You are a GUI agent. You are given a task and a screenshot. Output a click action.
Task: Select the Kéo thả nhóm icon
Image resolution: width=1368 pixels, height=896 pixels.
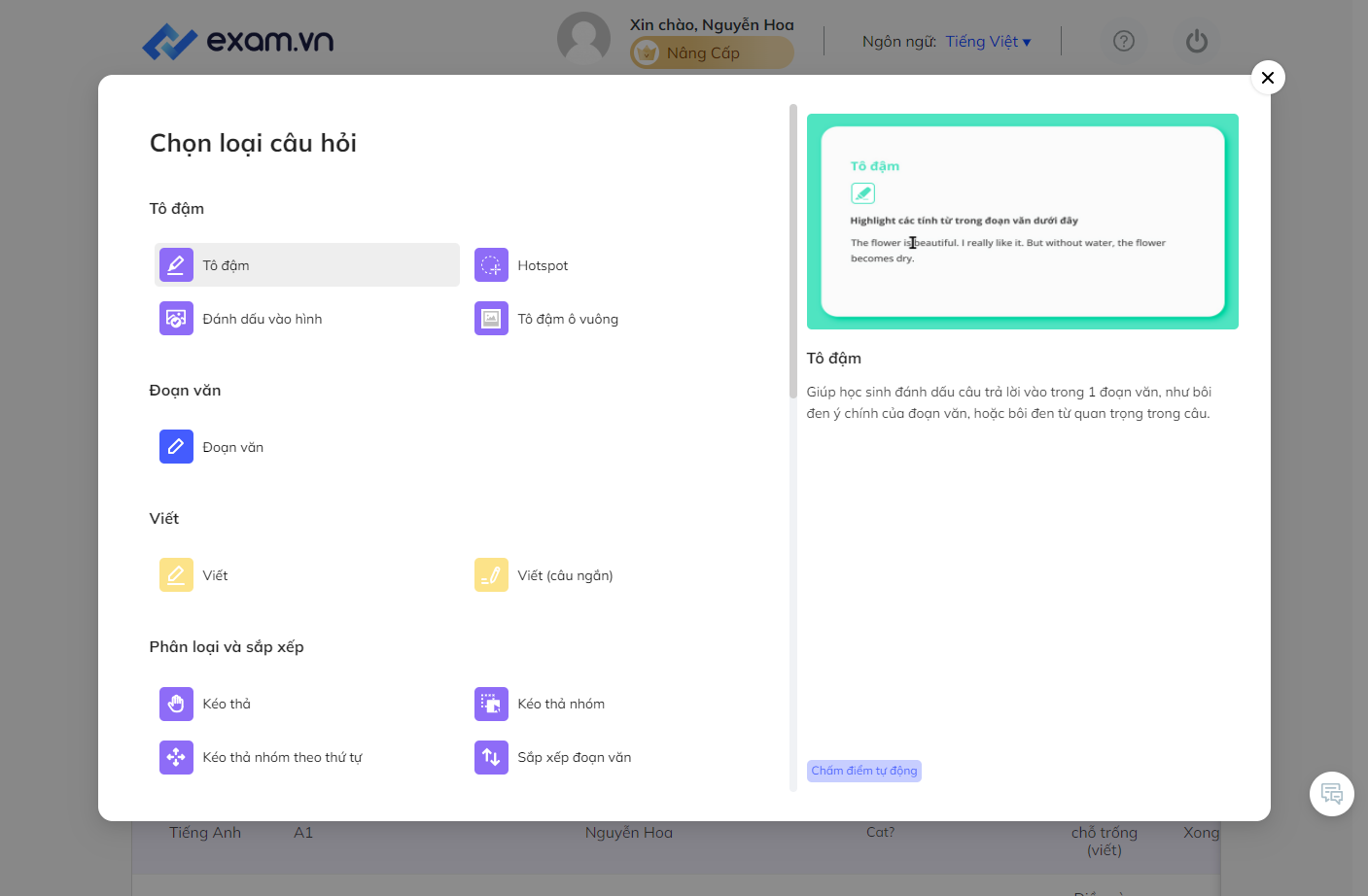click(x=491, y=703)
